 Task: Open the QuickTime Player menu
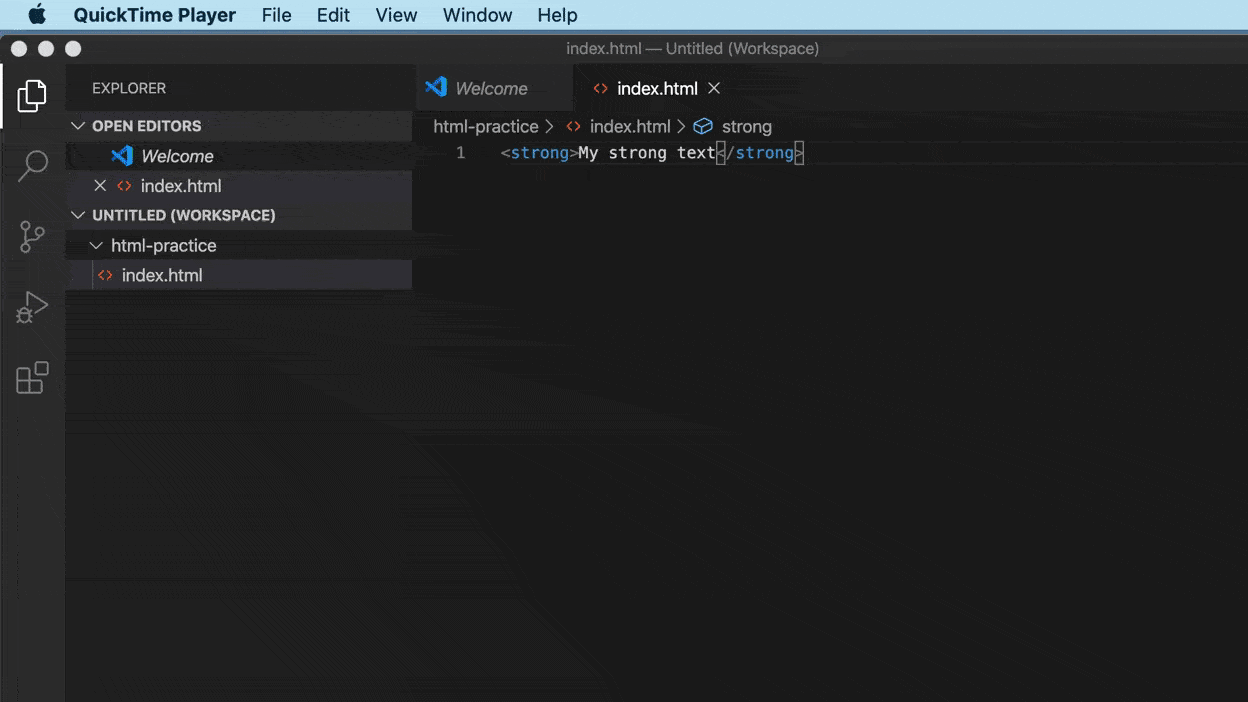point(155,15)
